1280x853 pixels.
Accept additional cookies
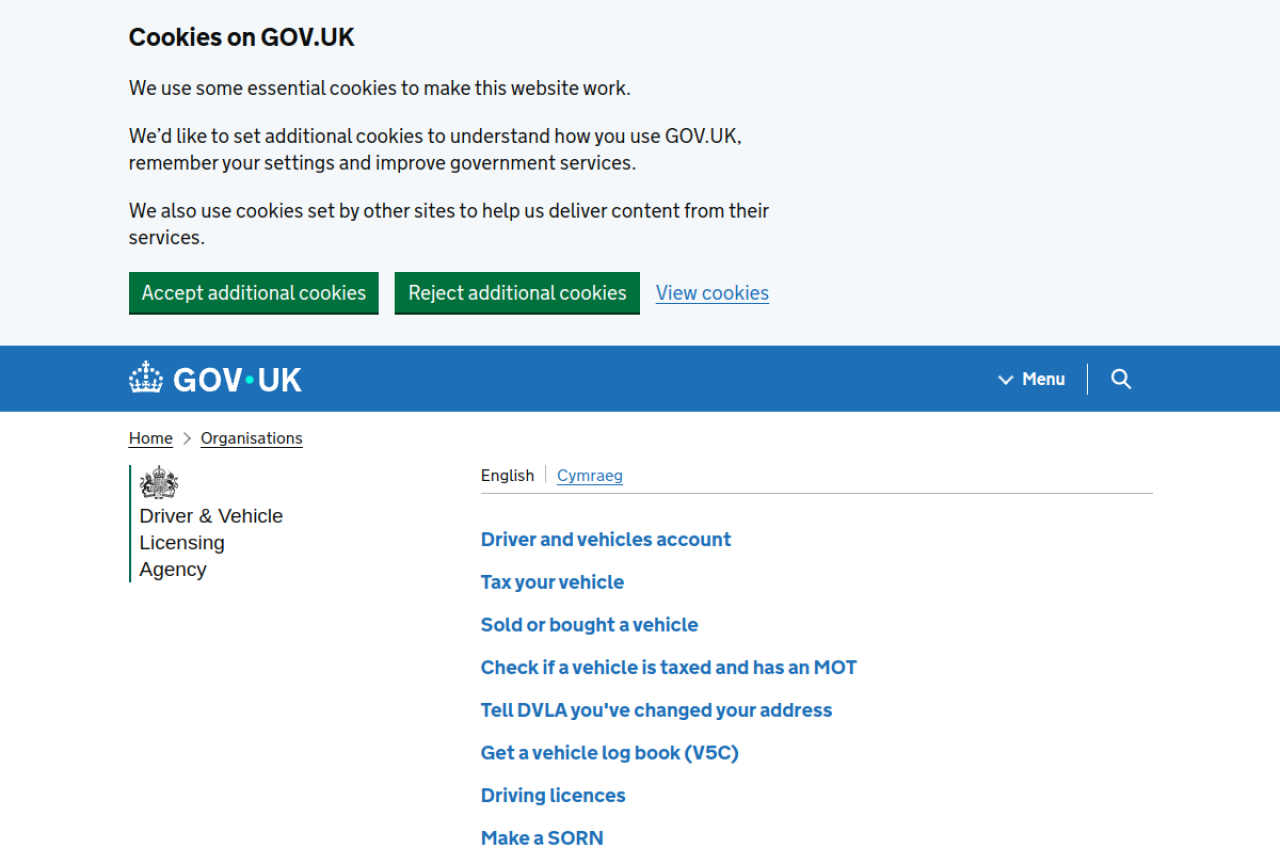pyautogui.click(x=254, y=293)
